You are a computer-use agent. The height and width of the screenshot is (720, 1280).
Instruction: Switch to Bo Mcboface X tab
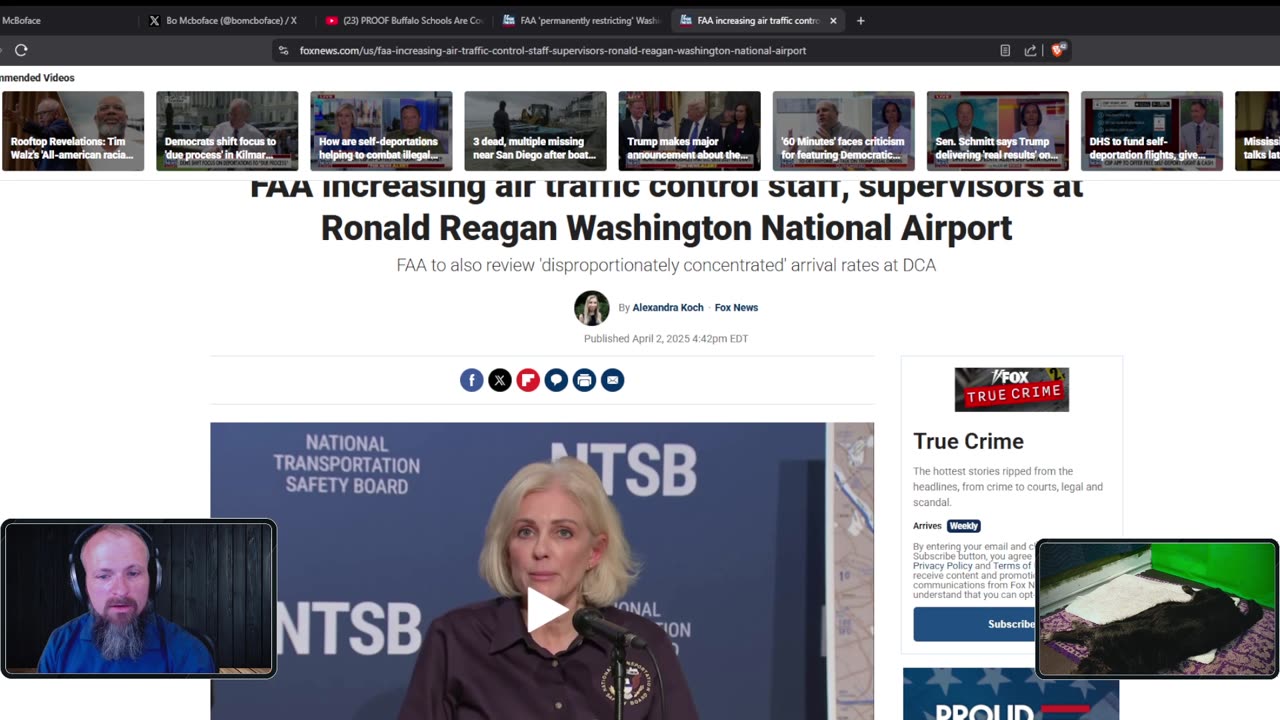(222, 20)
